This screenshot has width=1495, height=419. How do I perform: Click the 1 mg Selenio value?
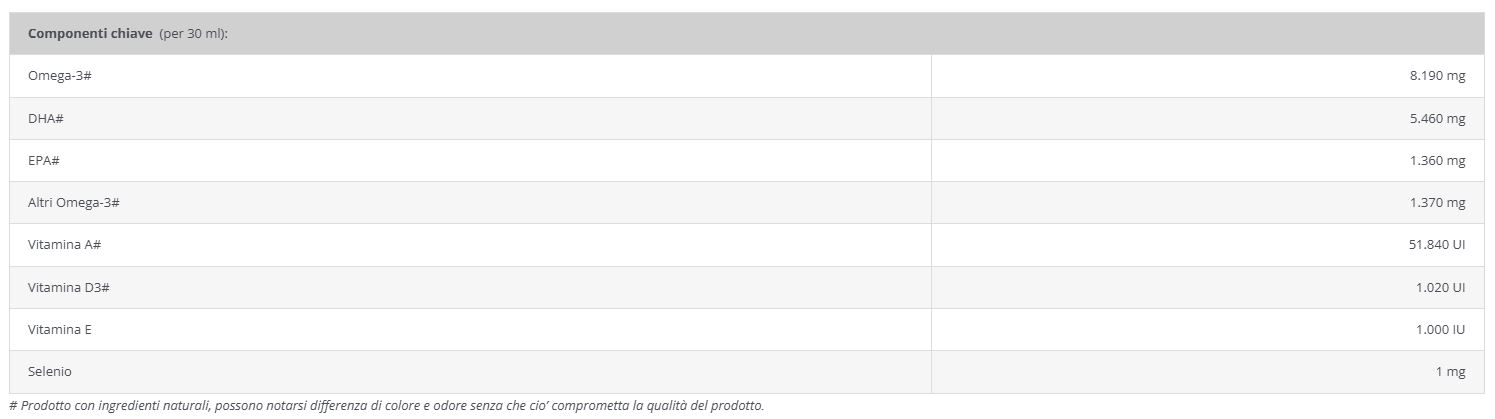[1451, 371]
